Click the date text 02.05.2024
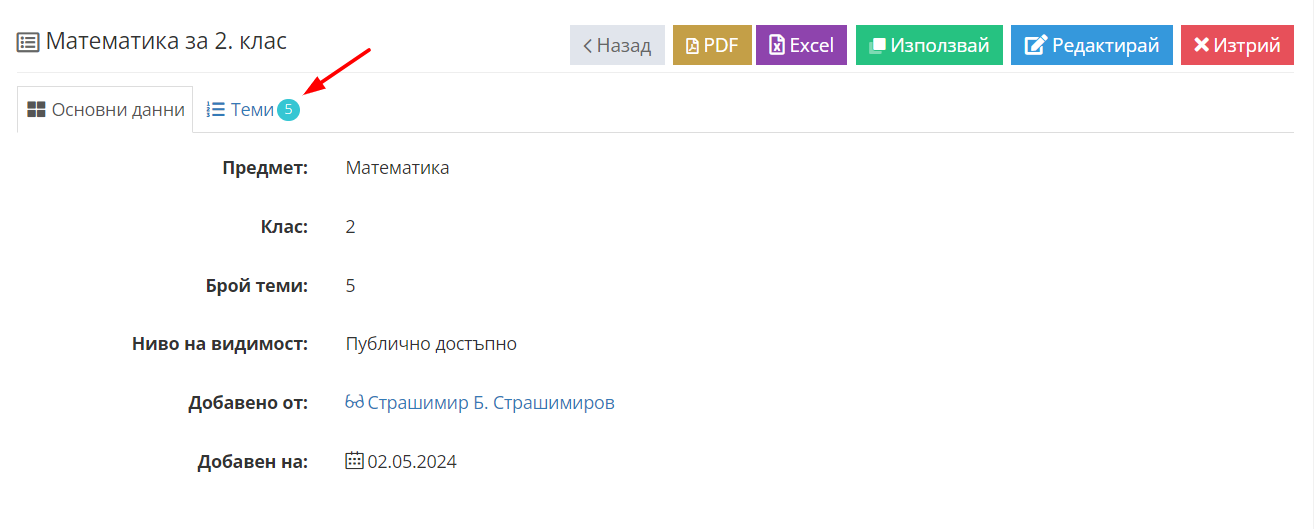The image size is (1314, 529). (412, 462)
